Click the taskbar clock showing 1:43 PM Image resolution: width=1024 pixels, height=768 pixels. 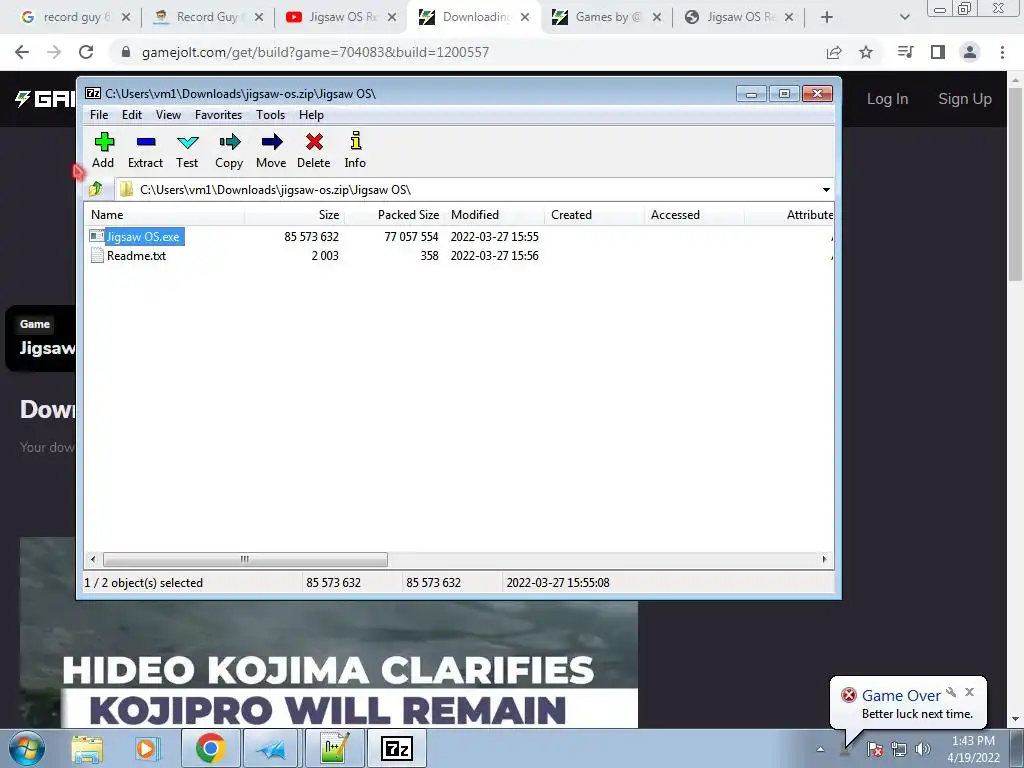pos(973,749)
